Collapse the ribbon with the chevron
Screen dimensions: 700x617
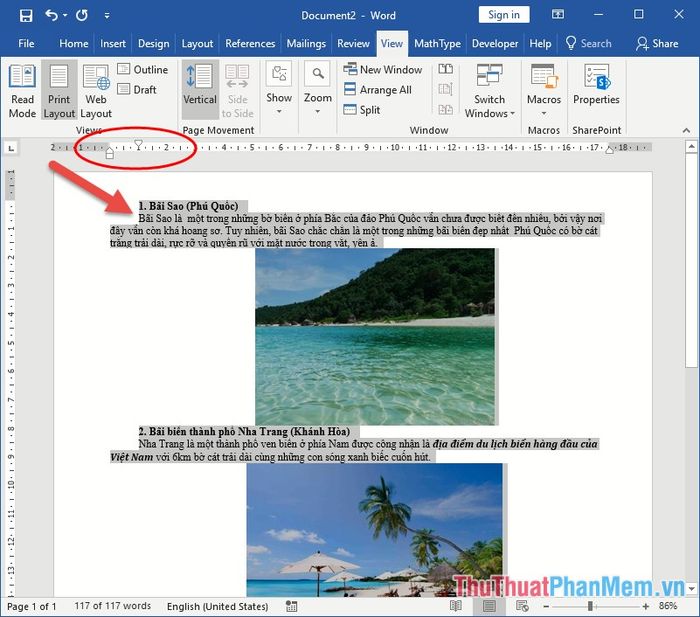[686, 130]
